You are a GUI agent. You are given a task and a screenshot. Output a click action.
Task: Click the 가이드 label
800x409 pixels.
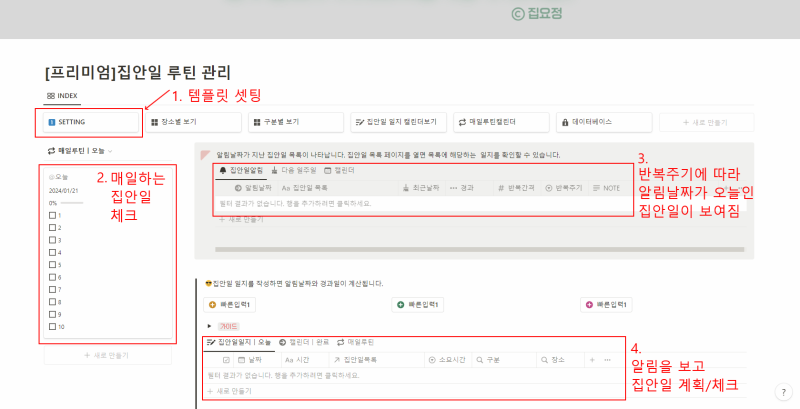[x=228, y=326]
